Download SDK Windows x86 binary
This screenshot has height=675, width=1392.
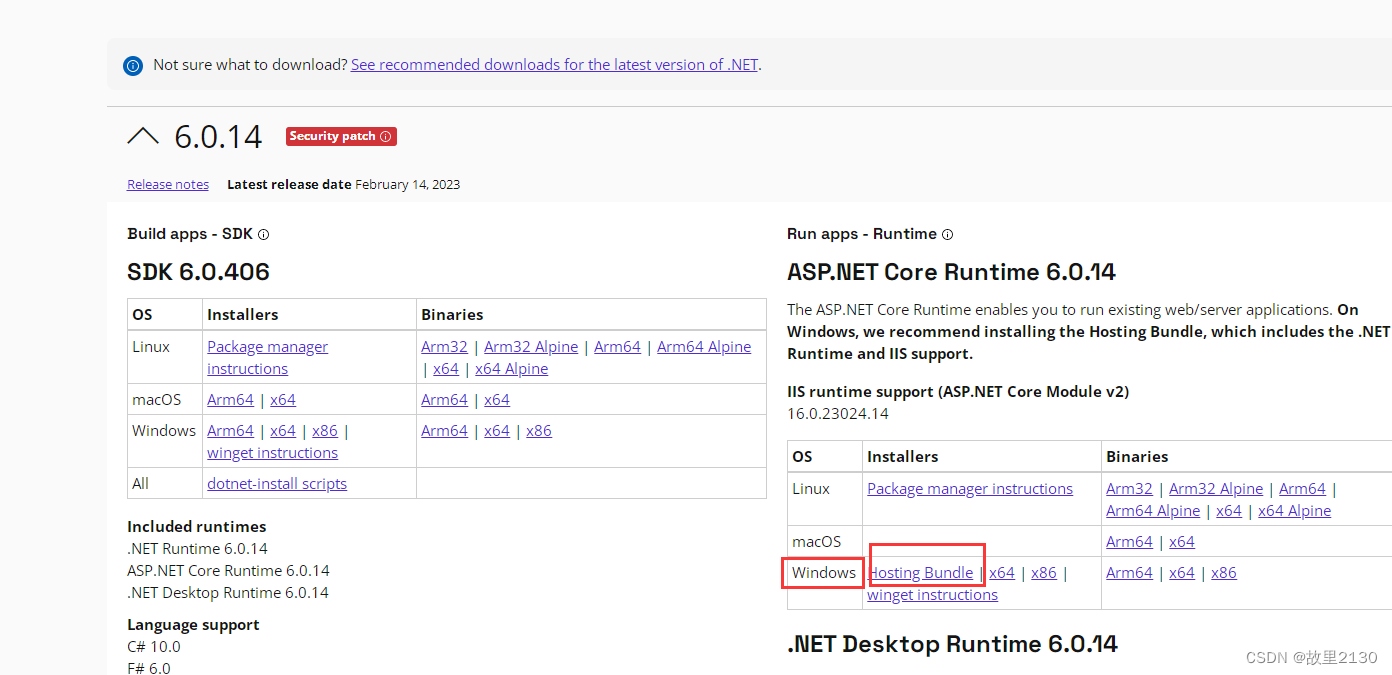click(539, 430)
